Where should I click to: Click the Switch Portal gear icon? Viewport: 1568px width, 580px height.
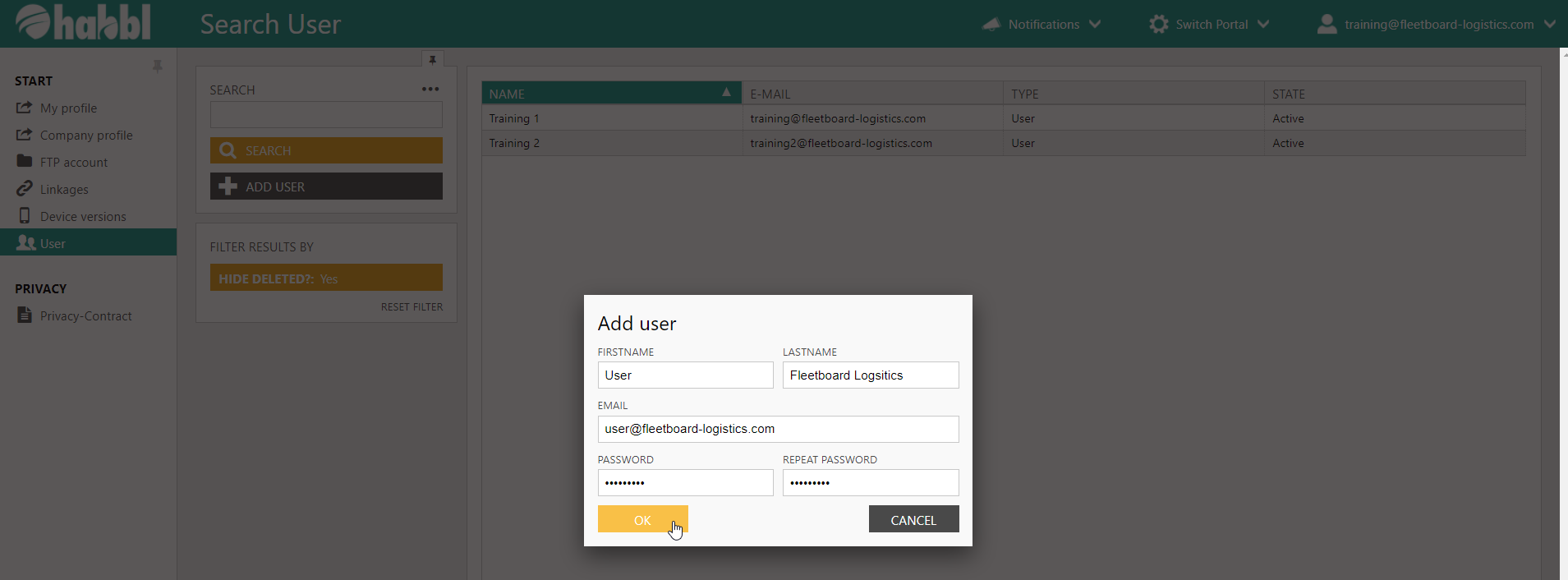(x=1158, y=24)
